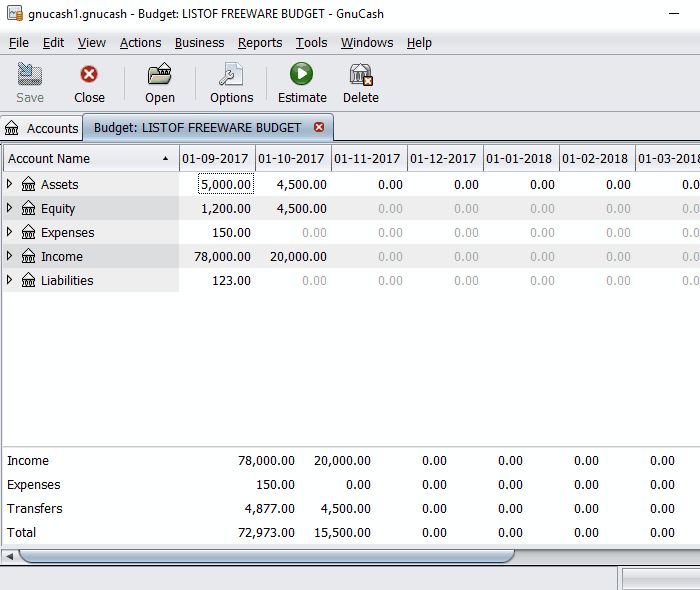Click the Transfers total 4,877.00
700x590 pixels.
pyautogui.click(x=269, y=508)
